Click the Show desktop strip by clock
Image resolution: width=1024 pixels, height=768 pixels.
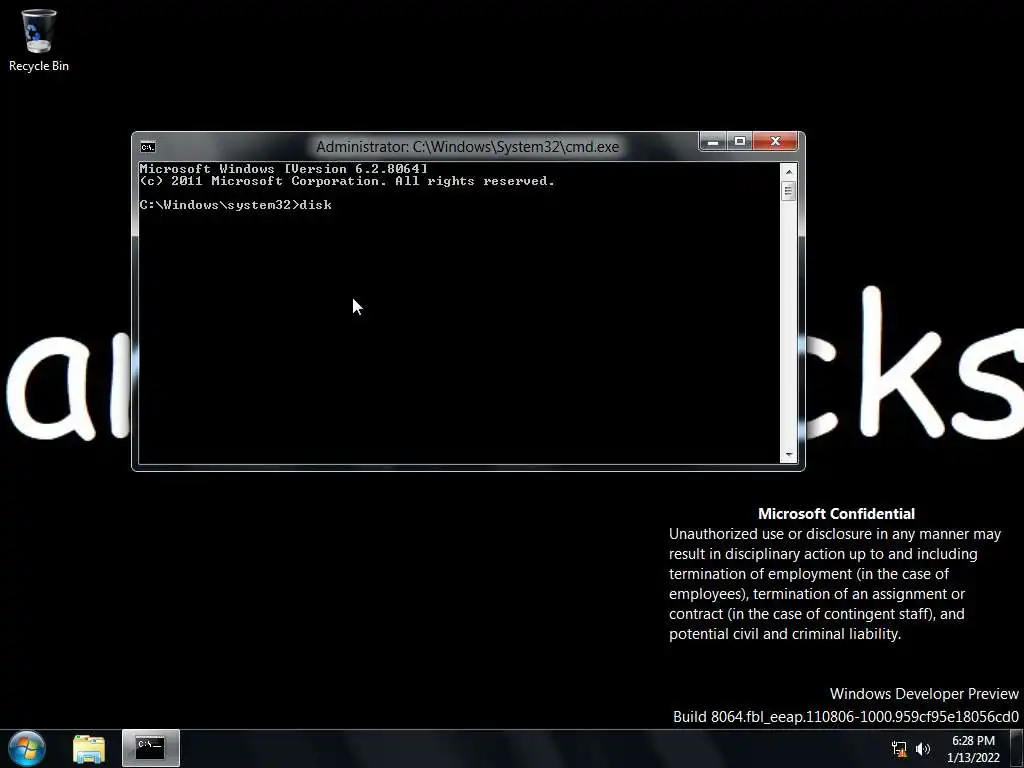click(x=1017, y=748)
